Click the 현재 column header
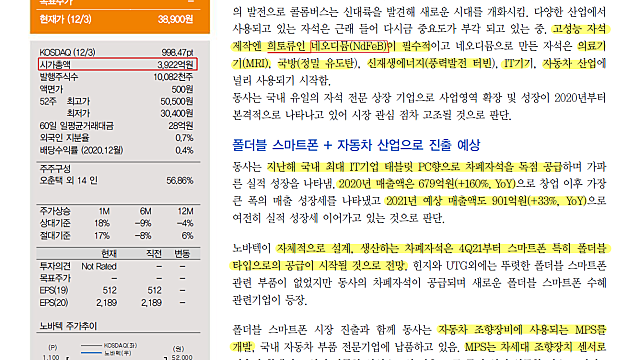Image resolution: width=640 pixels, height=360 pixels. click(109, 254)
